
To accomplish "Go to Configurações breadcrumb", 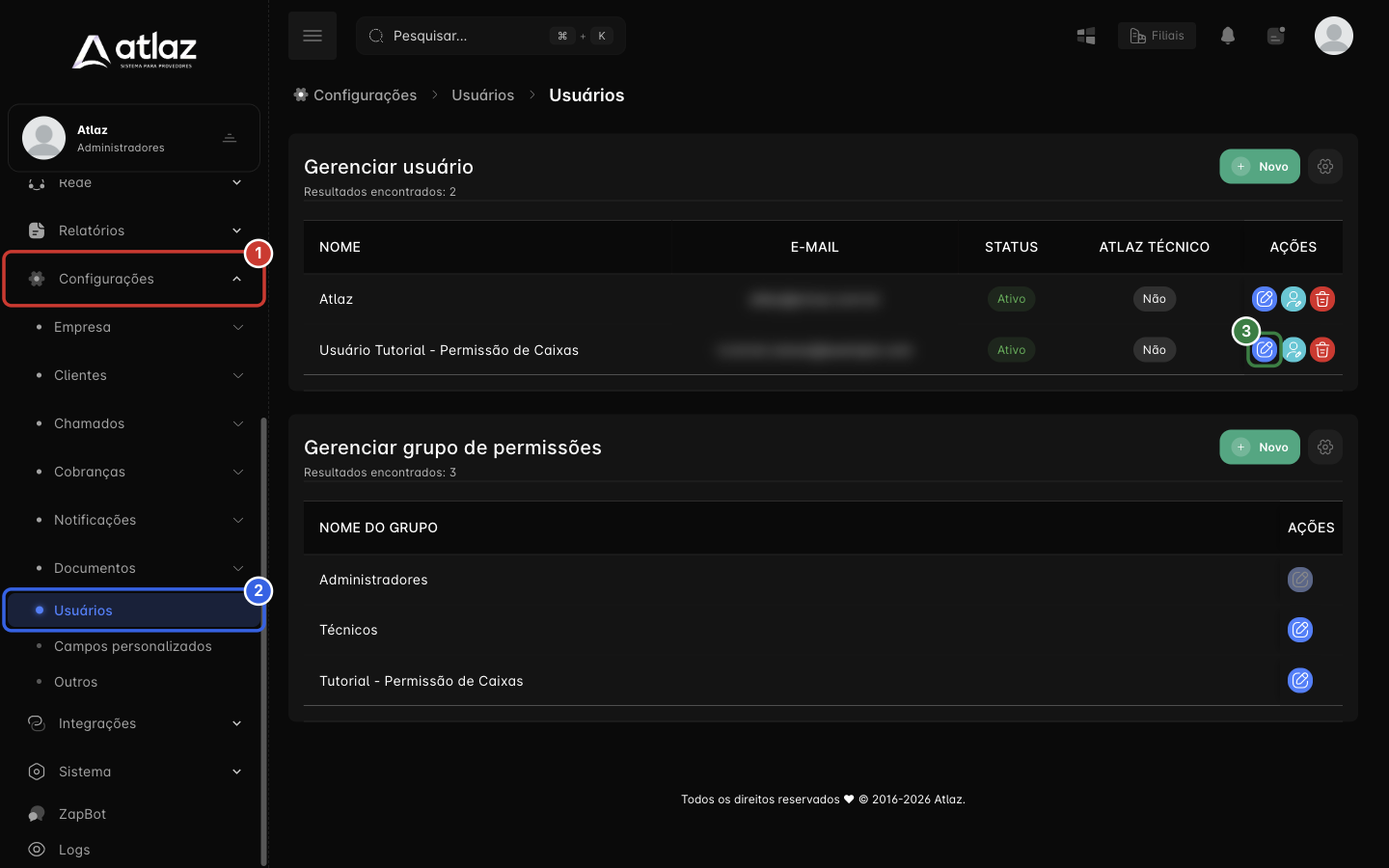I will pos(355,95).
